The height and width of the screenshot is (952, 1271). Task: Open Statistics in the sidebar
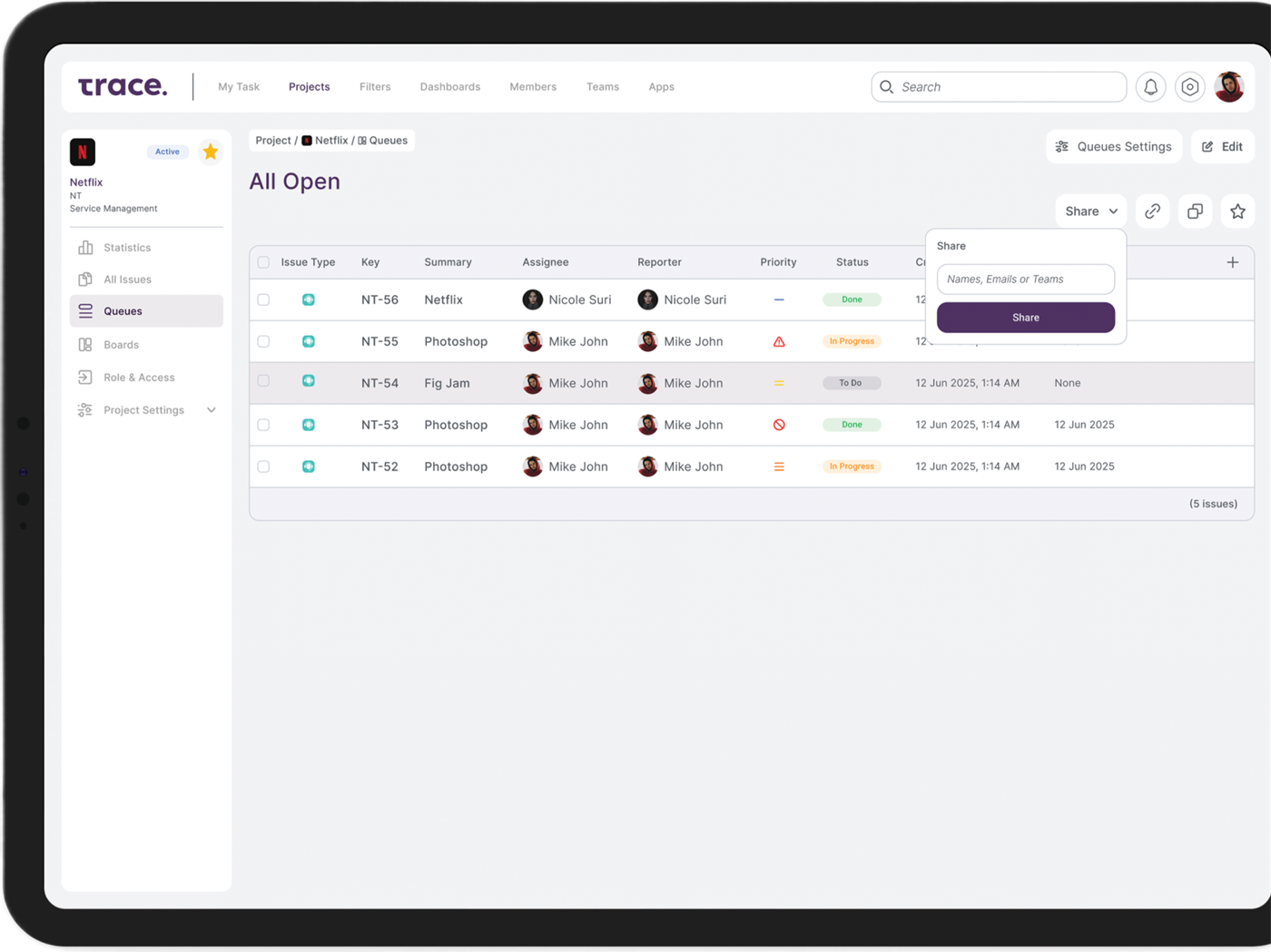click(146, 248)
